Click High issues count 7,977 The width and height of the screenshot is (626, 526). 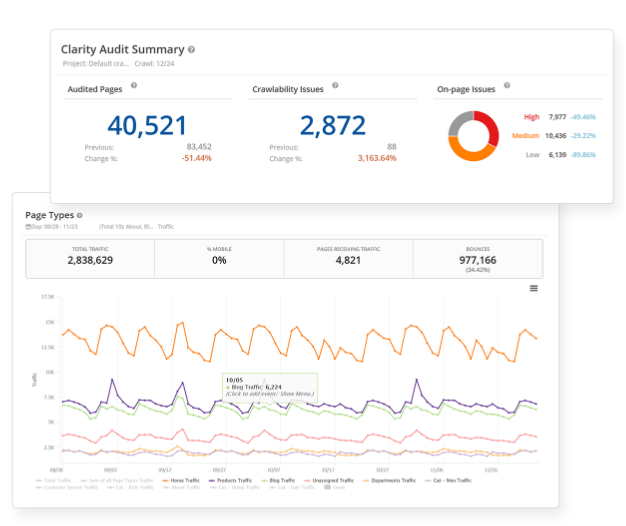point(557,117)
